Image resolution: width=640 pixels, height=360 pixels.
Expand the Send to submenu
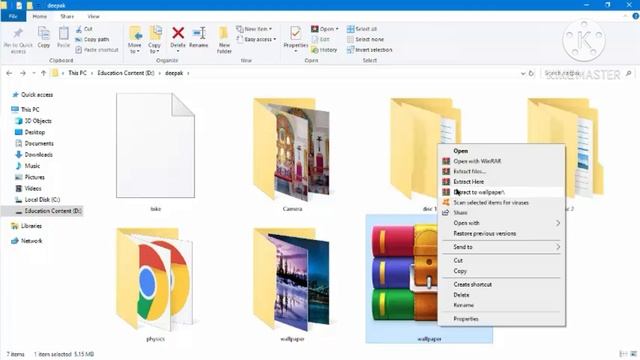click(x=502, y=247)
